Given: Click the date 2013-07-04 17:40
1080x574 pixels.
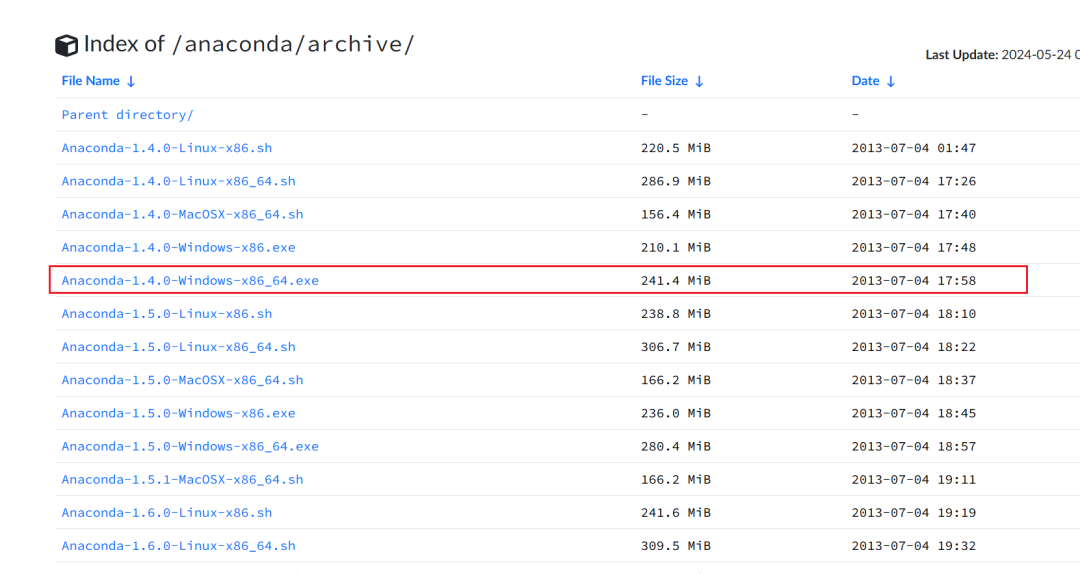Looking at the screenshot, I should pyautogui.click(x=914, y=214).
